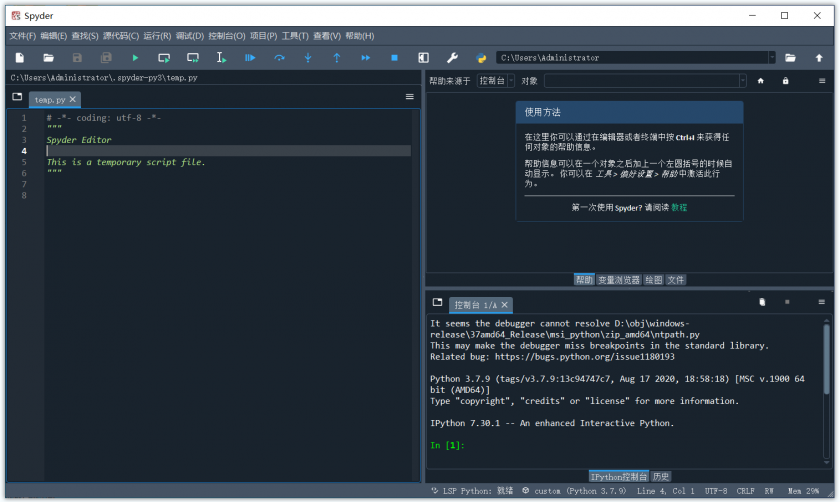Viewport: 840px width, 502px height.
Task: Open the 控制台(O) menu
Action: (x=227, y=36)
